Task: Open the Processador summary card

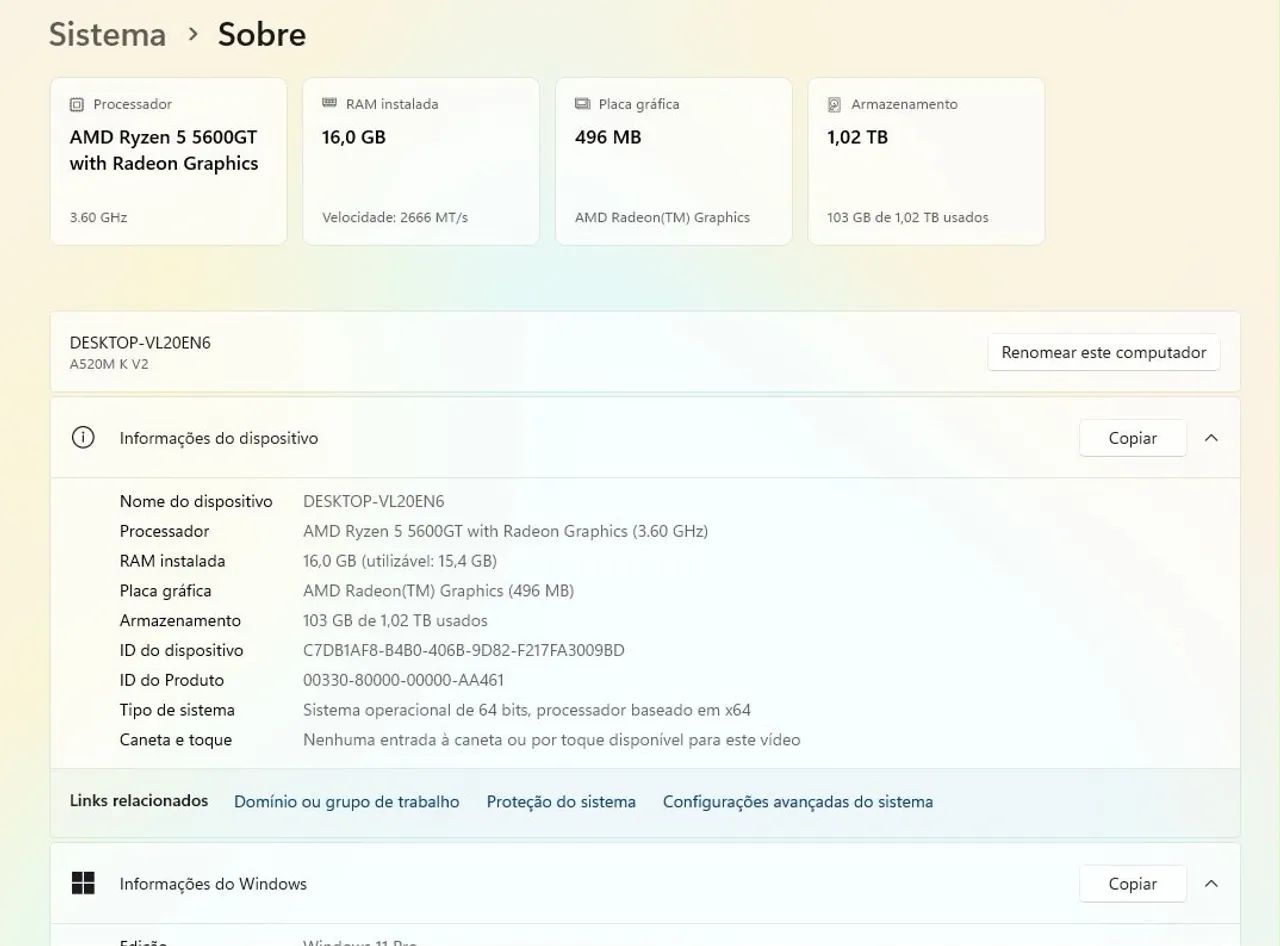Action: 168,161
